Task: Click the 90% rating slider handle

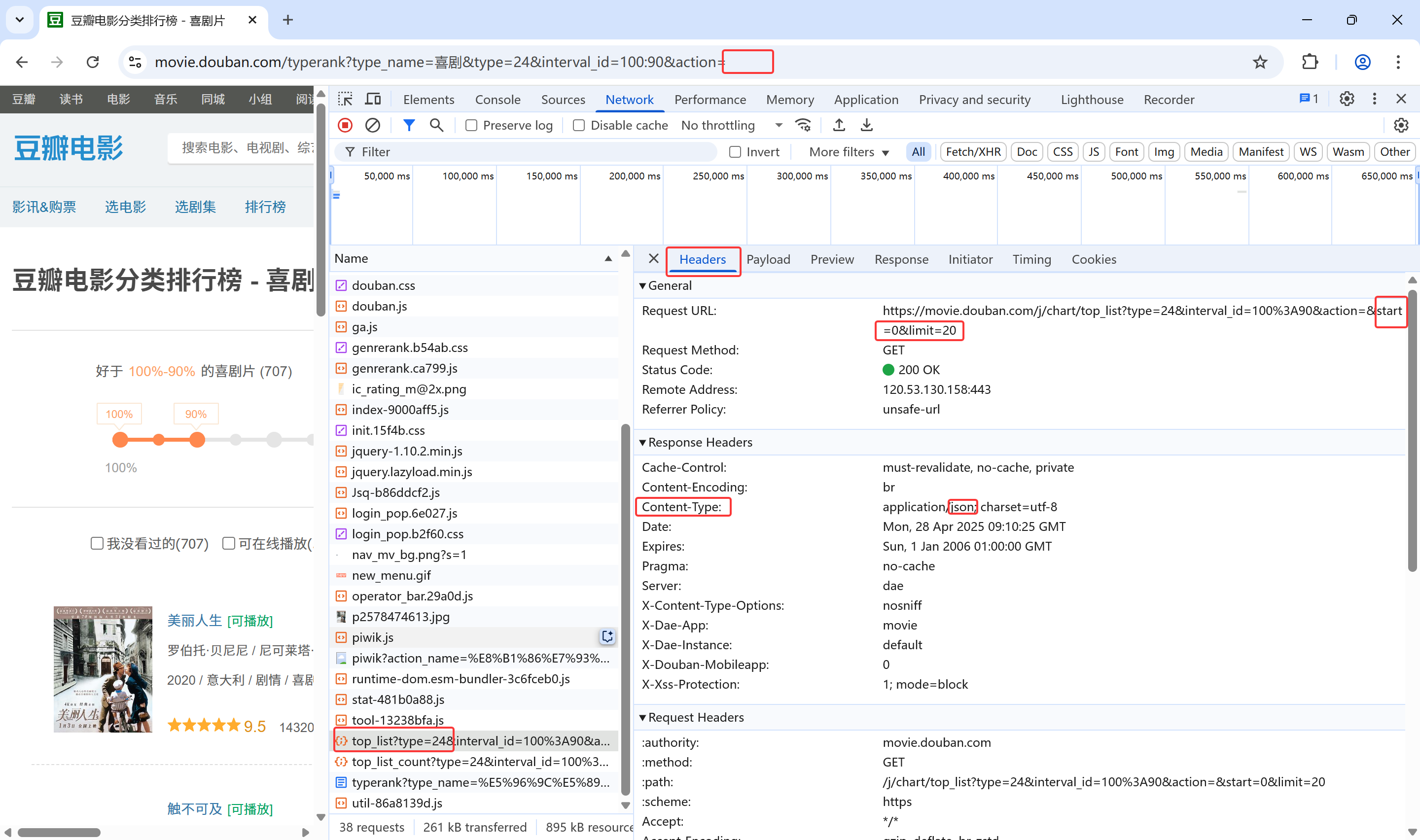Action: pyautogui.click(x=197, y=440)
